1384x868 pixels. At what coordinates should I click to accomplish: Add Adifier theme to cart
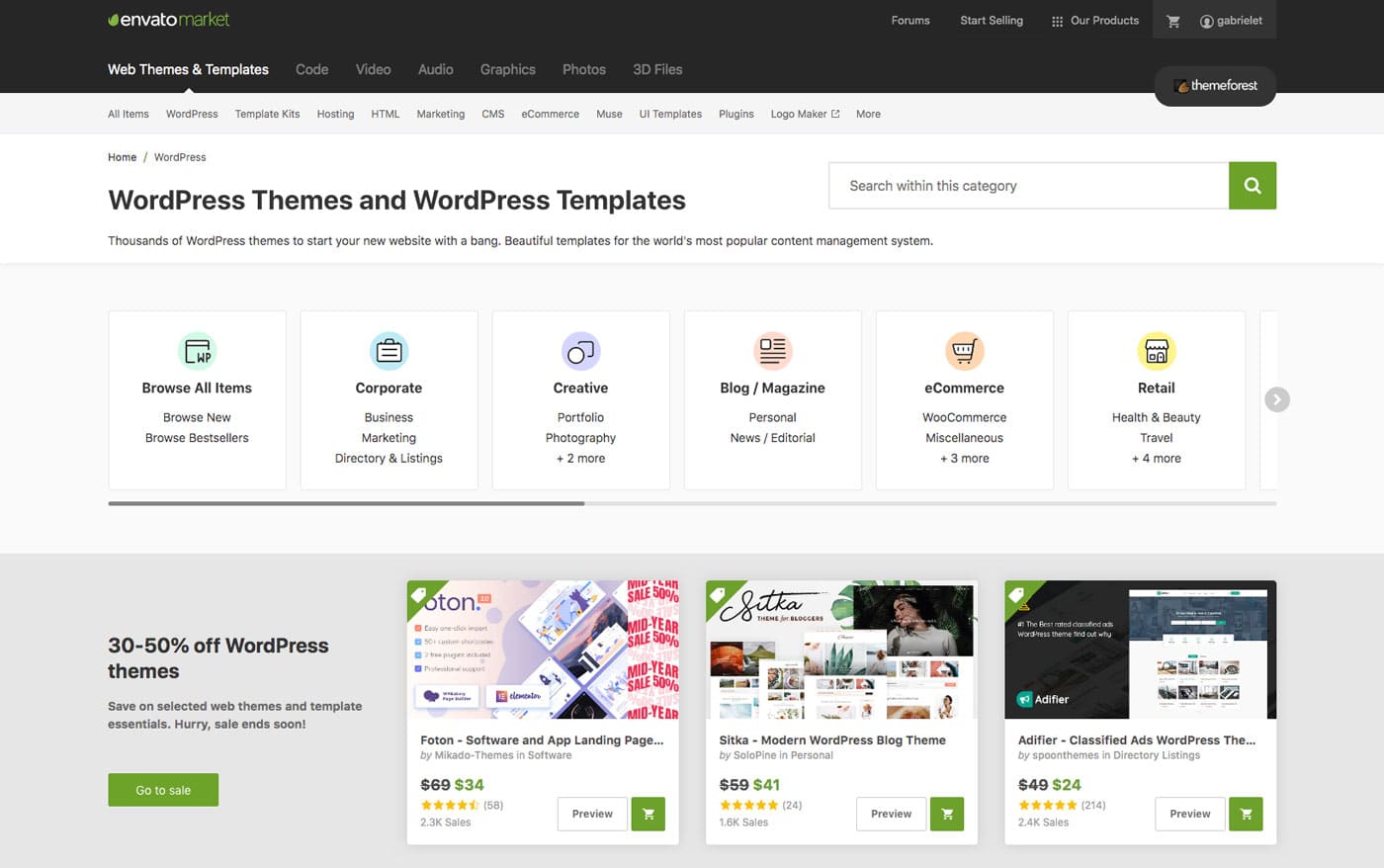coord(1246,814)
